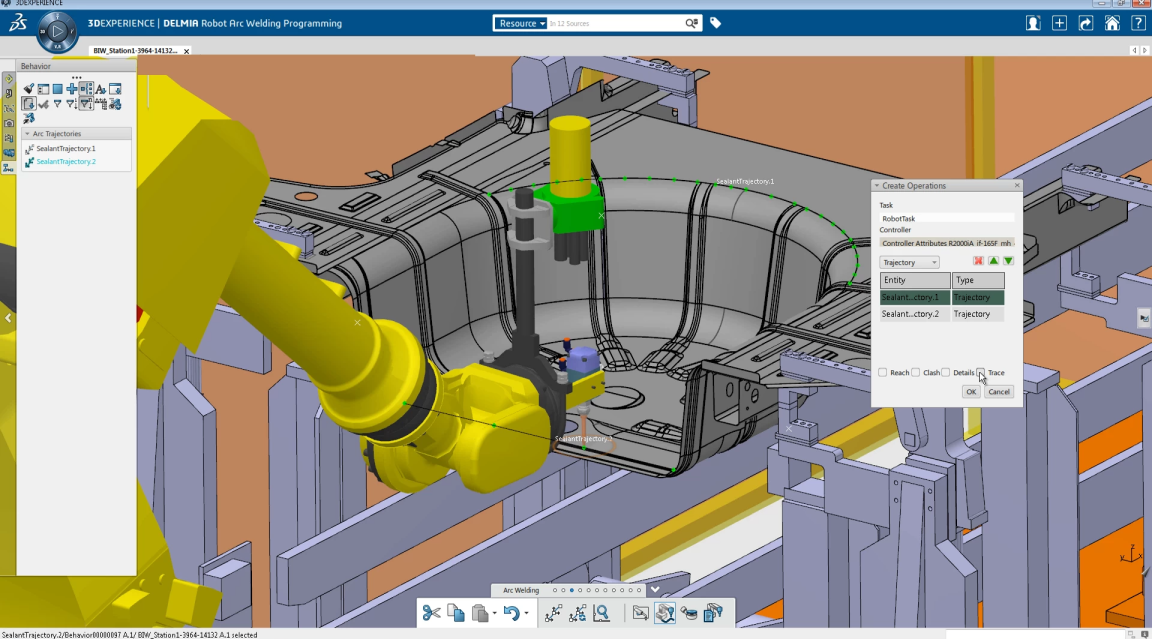Image resolution: width=1152 pixels, height=639 pixels.
Task: Open the home icon in top bar
Action: click(1111, 23)
